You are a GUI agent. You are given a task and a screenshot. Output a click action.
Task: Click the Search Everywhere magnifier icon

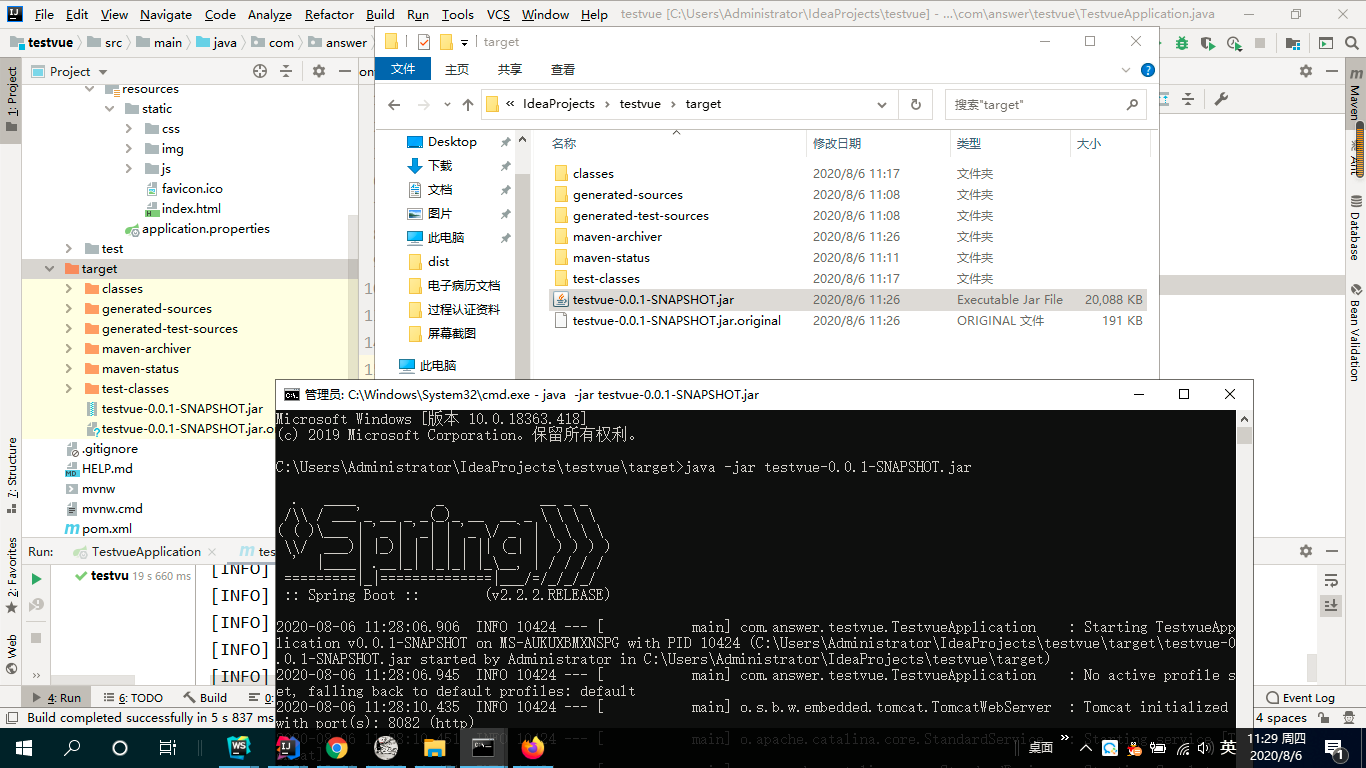pyautogui.click(x=1351, y=42)
